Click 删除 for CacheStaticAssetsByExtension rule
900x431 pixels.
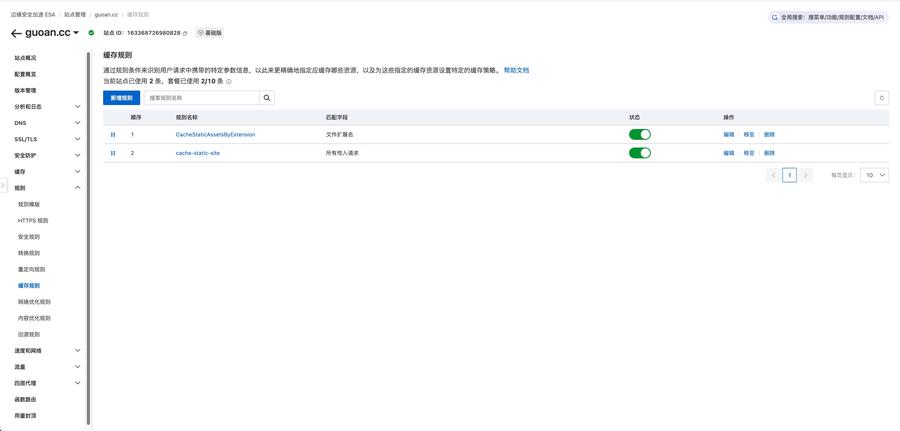(x=769, y=134)
